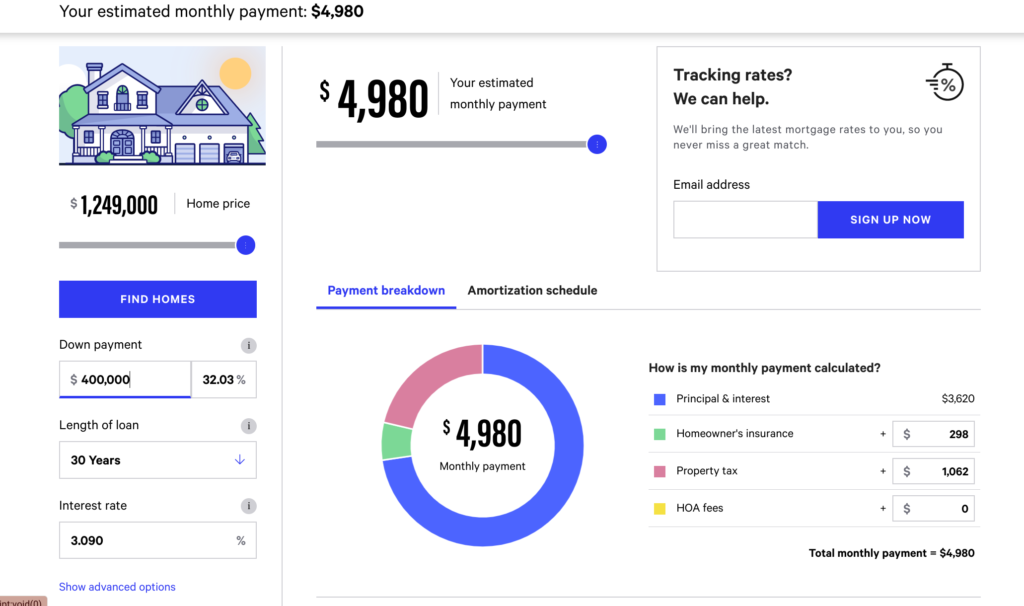
Task: Select the Payment breakdown tab
Action: point(386,291)
